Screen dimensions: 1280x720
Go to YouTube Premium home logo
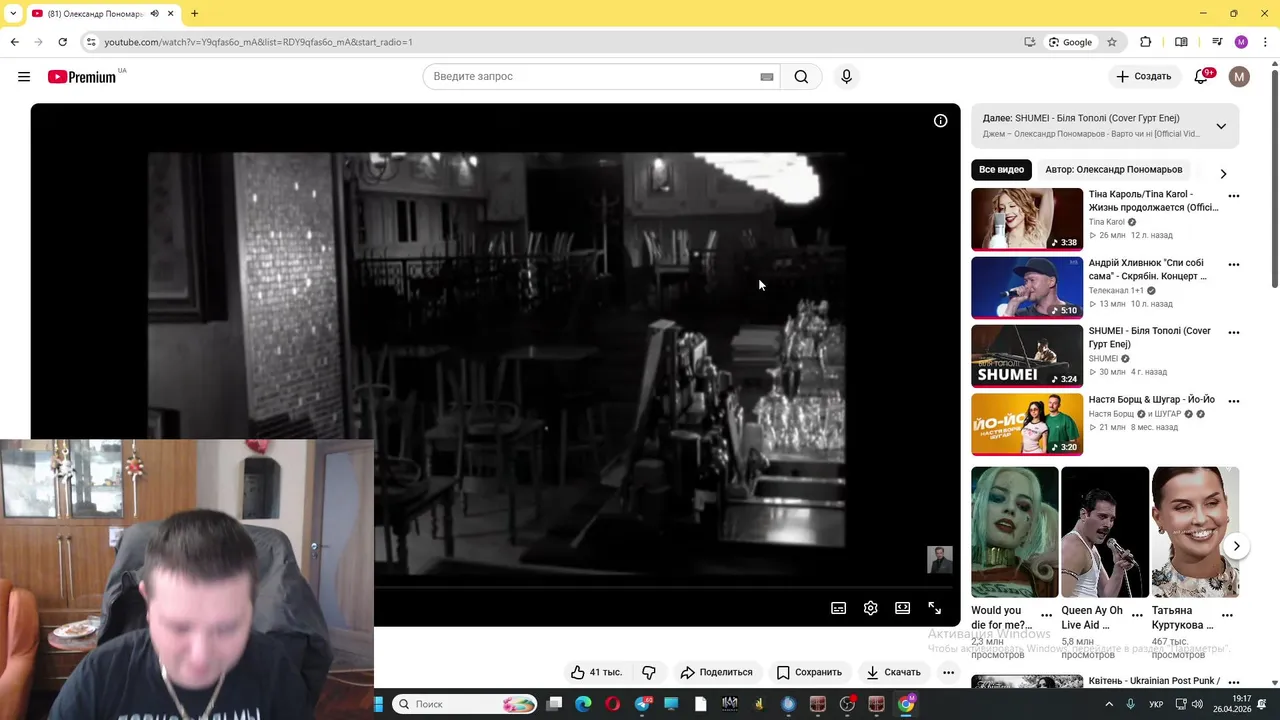[x=82, y=77]
